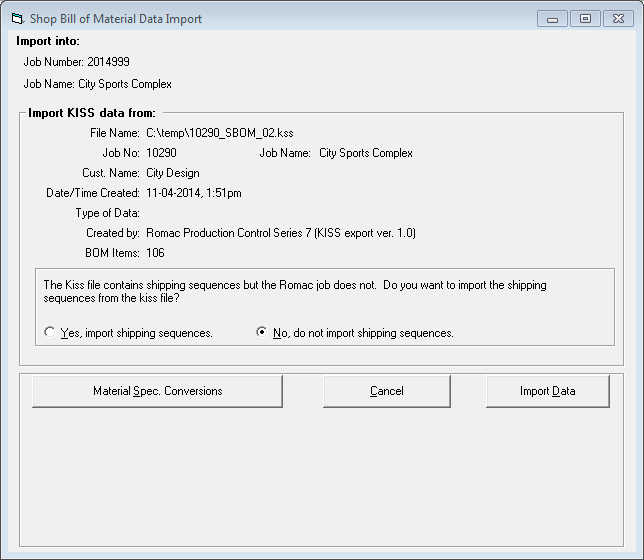Click the Job No value 10290
The image size is (644, 560).
click(161, 153)
